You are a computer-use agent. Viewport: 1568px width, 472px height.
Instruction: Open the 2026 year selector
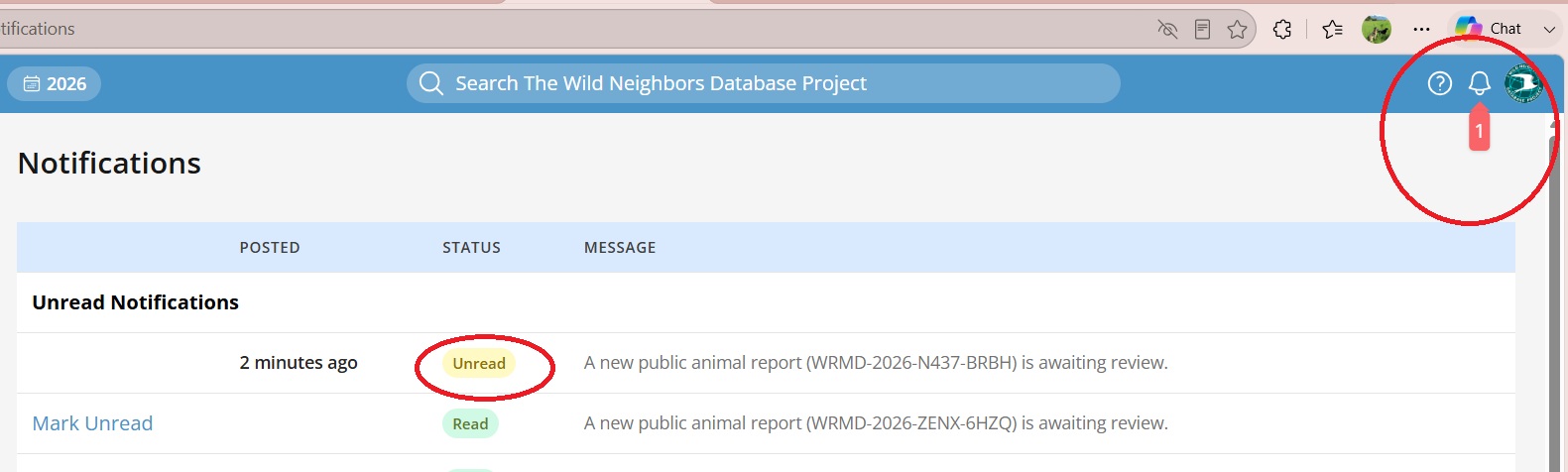[x=54, y=83]
